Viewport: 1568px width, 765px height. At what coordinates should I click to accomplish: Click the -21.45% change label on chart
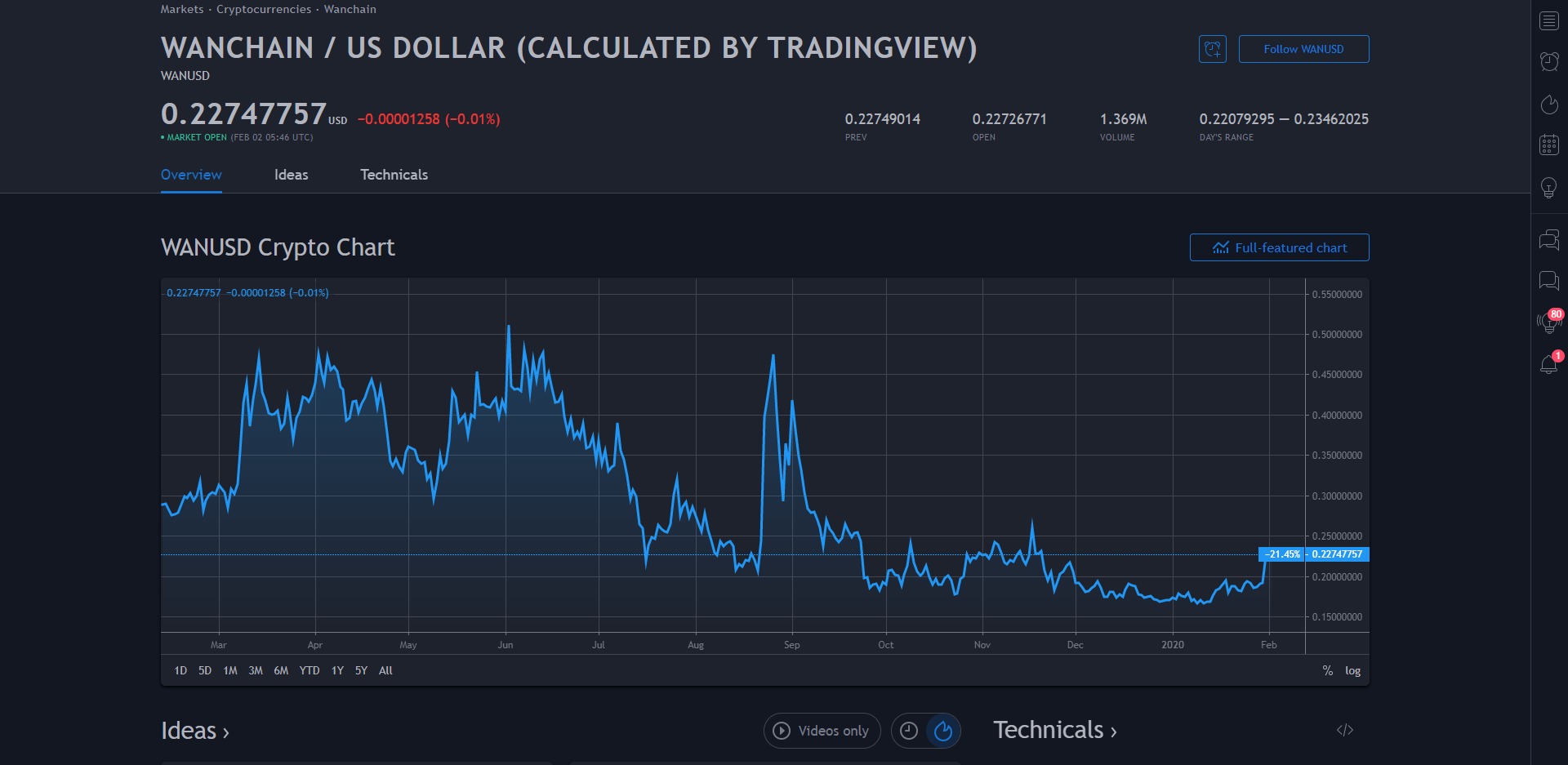(1282, 554)
